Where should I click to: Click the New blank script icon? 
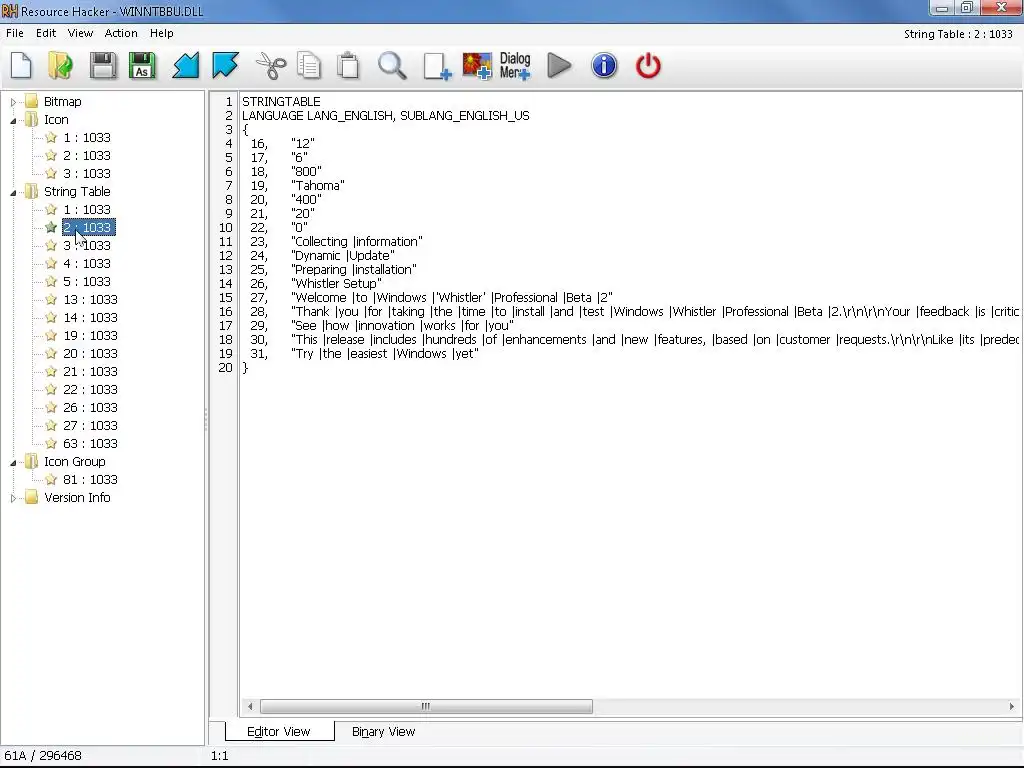pos(22,66)
